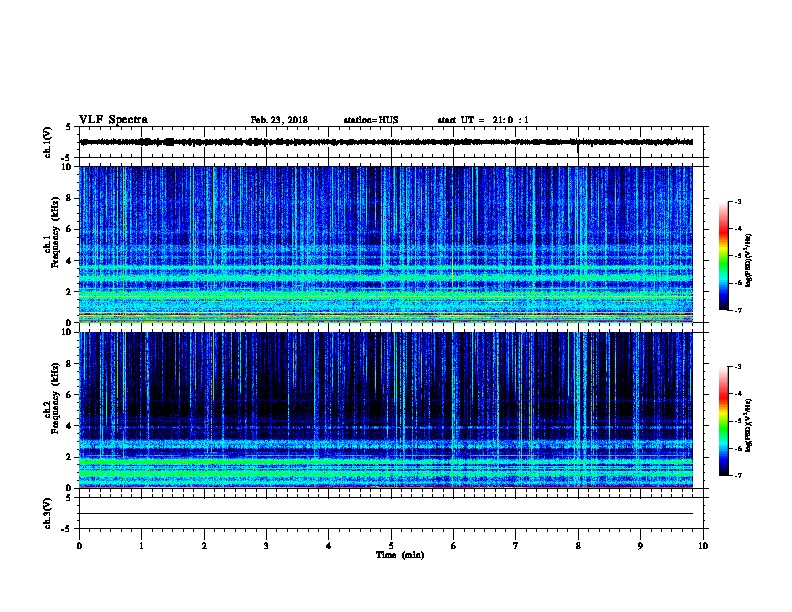Click time axis tick label "3"
The width and height of the screenshot is (792, 612).
[266, 546]
